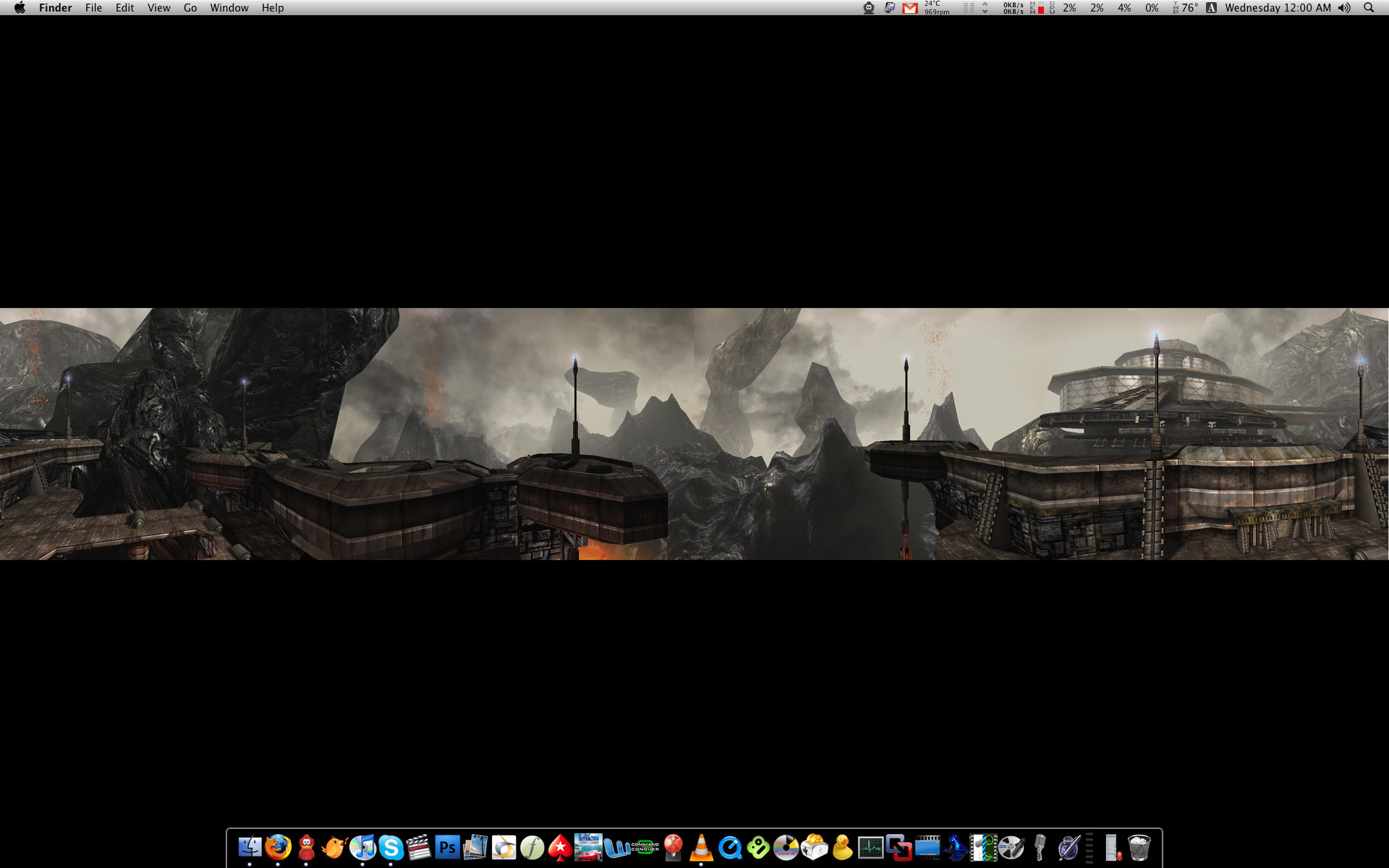
Task: Click the Gmail notifier menu bar icon
Action: [x=910, y=8]
